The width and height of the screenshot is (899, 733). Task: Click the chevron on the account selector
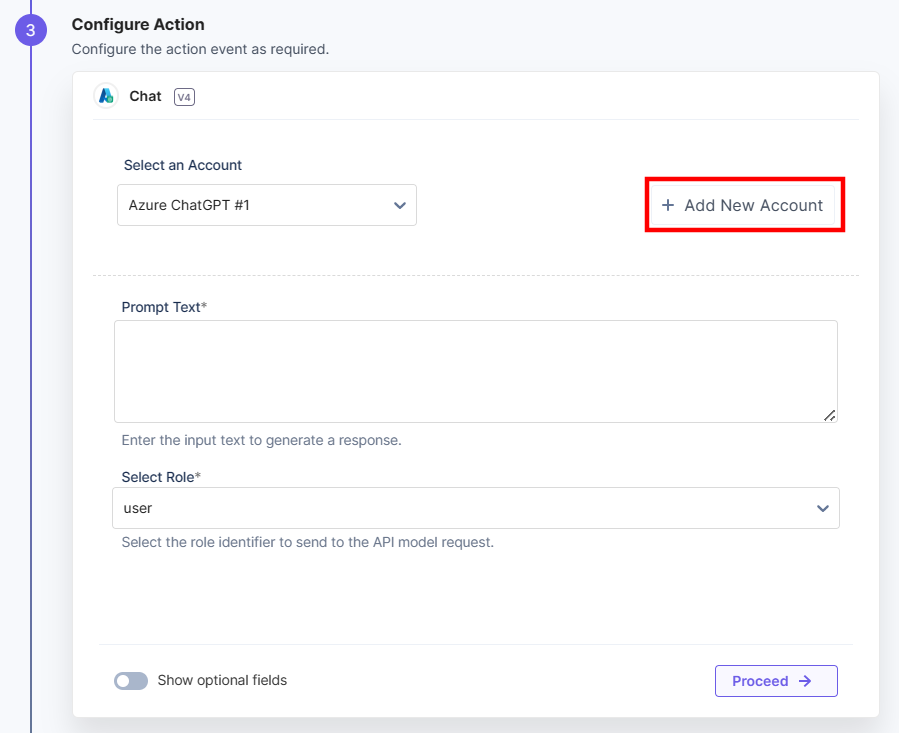(402, 204)
